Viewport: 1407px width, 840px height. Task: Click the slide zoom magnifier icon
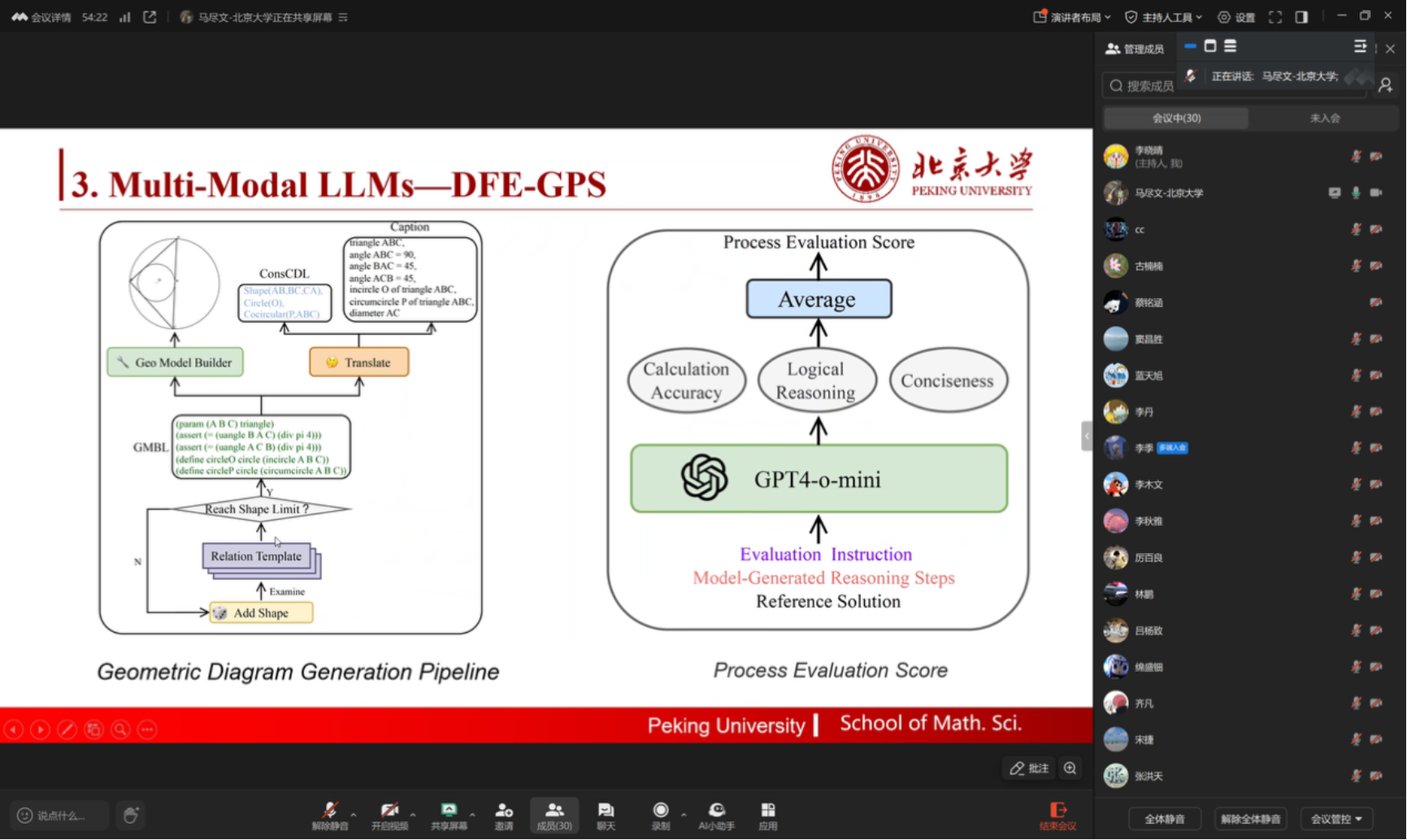(120, 730)
